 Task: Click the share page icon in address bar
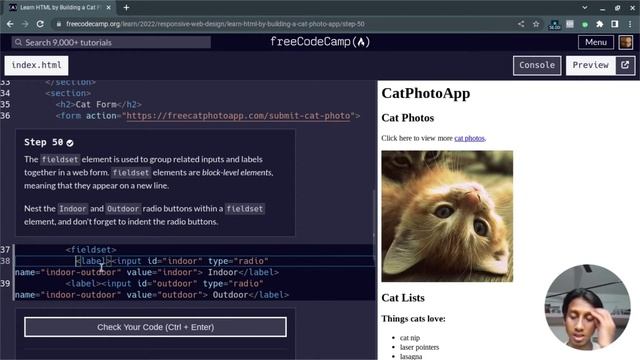(521, 24)
